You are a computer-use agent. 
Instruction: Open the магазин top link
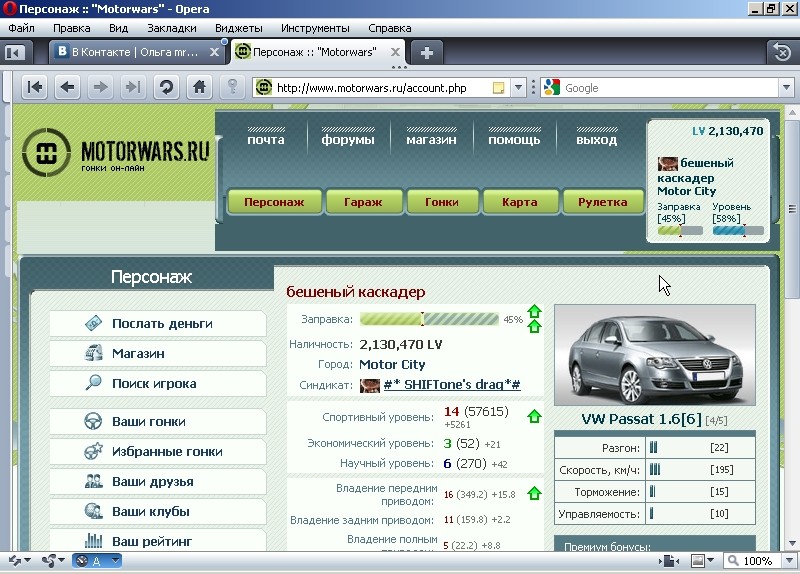tap(431, 140)
